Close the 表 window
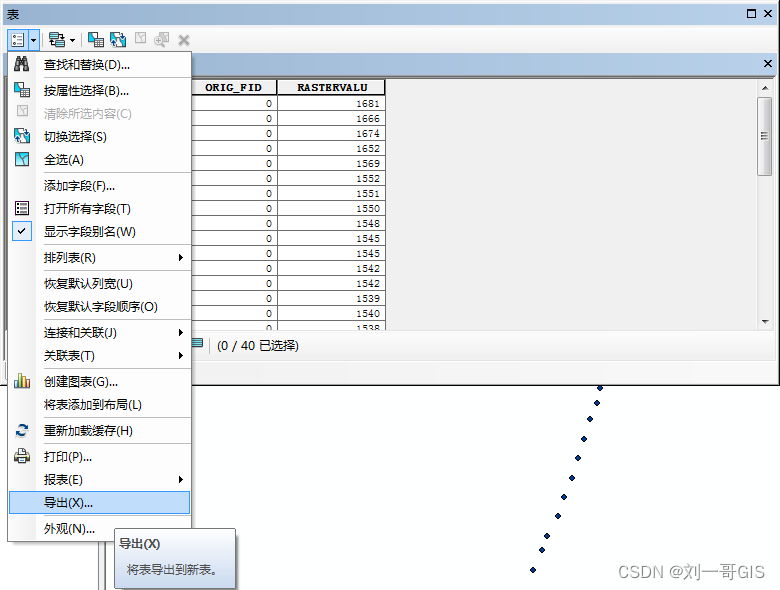The height and width of the screenshot is (590, 780). [x=768, y=14]
